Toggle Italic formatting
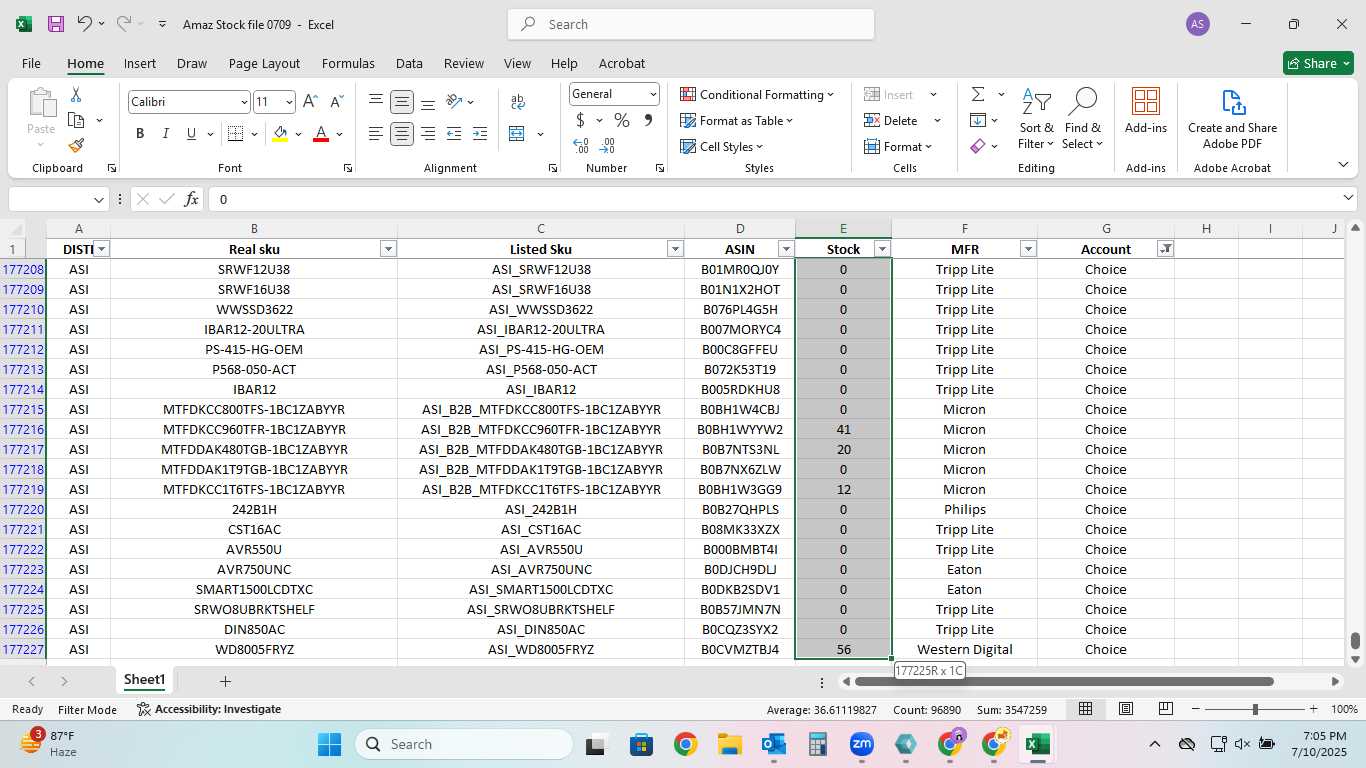1366x768 pixels. (x=166, y=134)
